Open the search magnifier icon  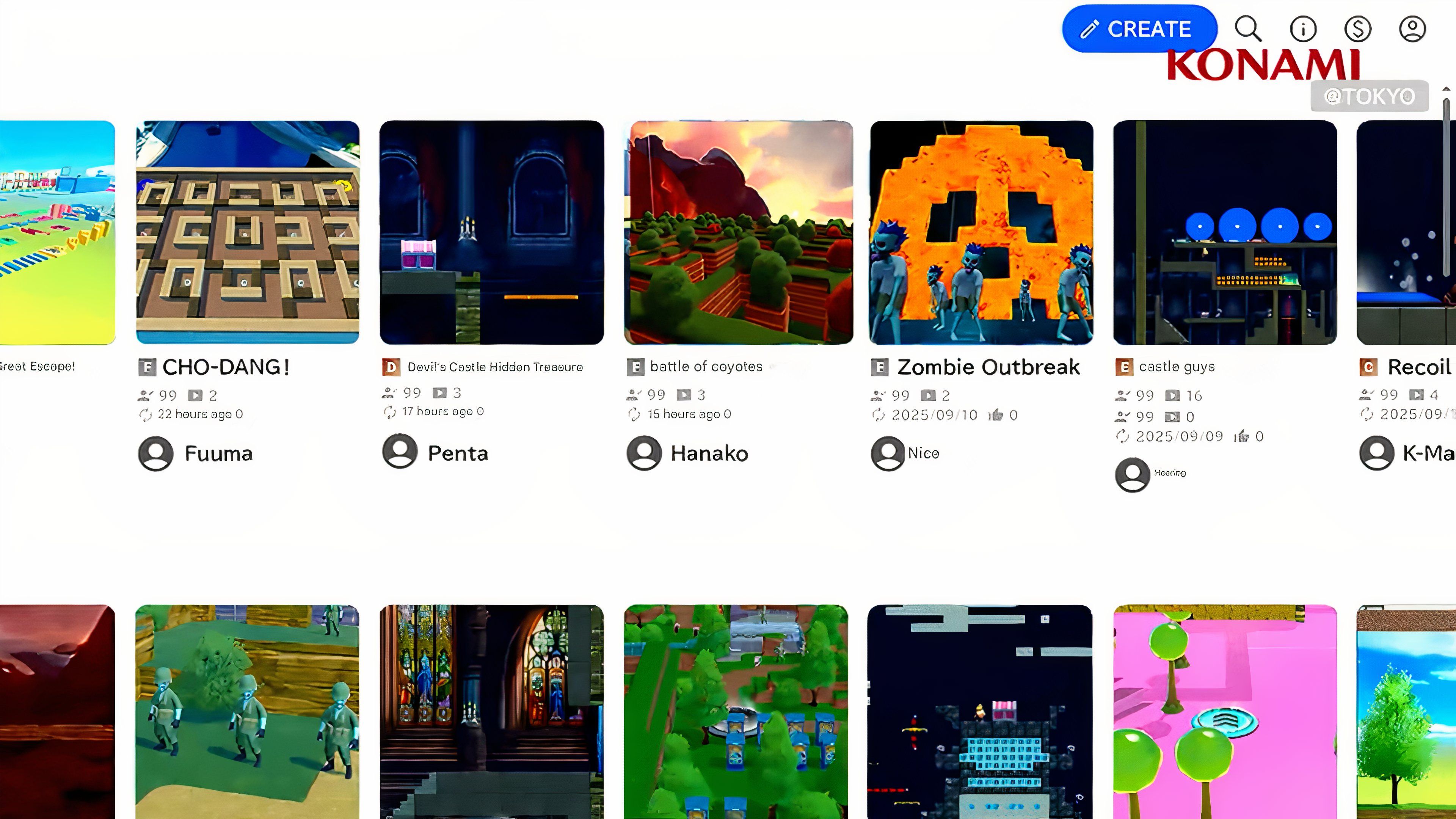tap(1248, 28)
